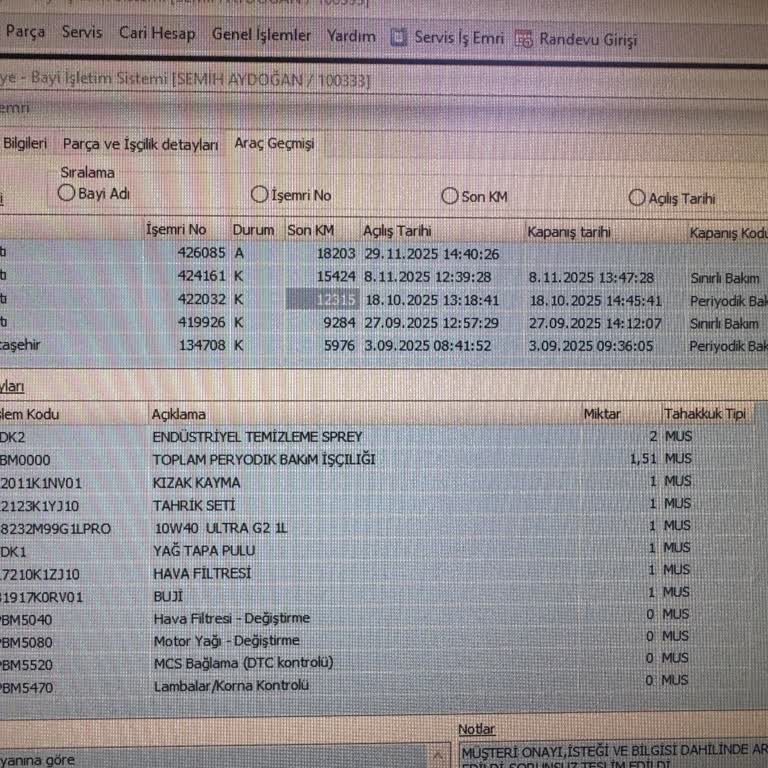Select the BUJİ row

pyautogui.click(x=377, y=596)
